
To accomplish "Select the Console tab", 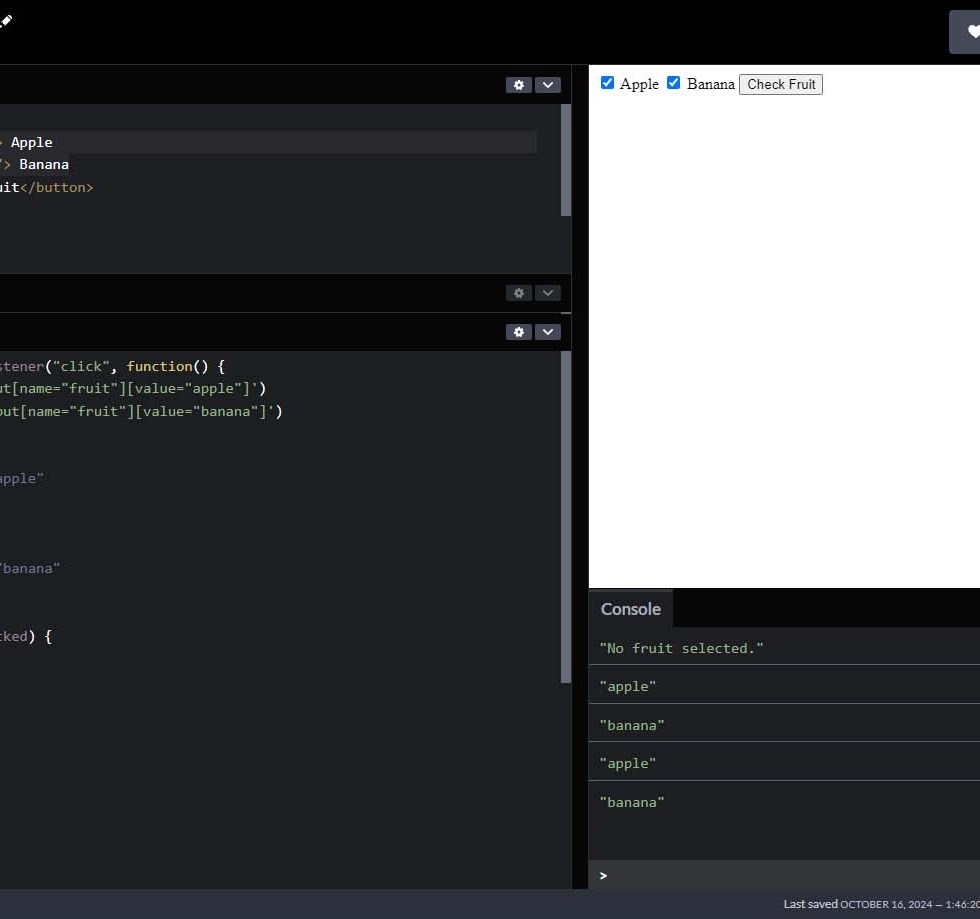I will coord(630,609).
